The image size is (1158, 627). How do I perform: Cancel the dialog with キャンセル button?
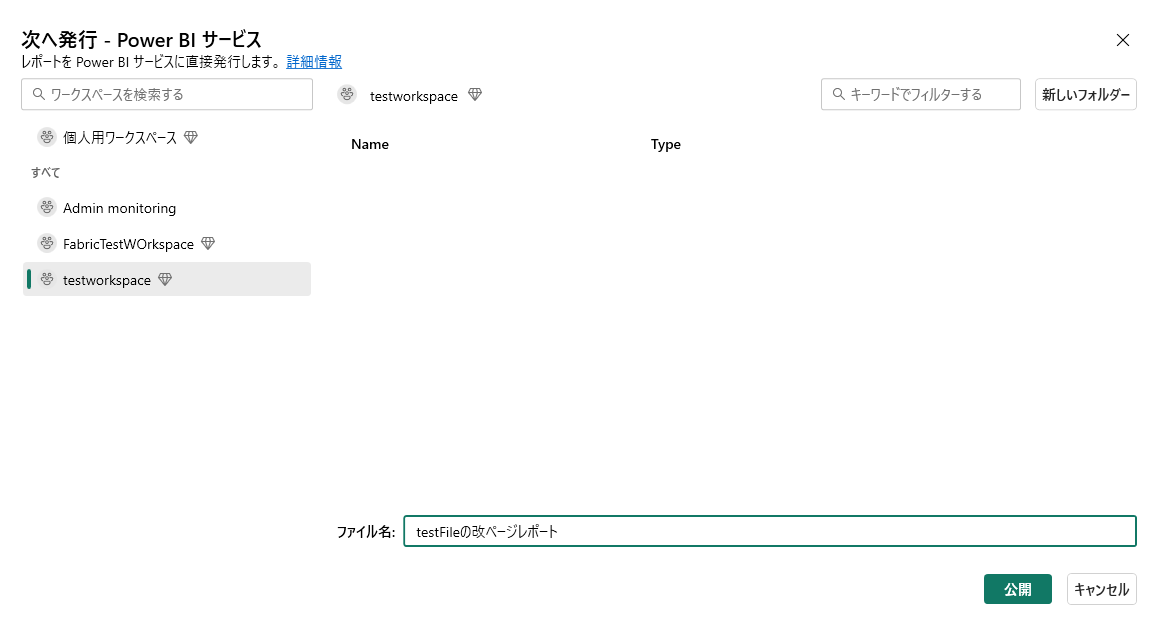click(1101, 589)
